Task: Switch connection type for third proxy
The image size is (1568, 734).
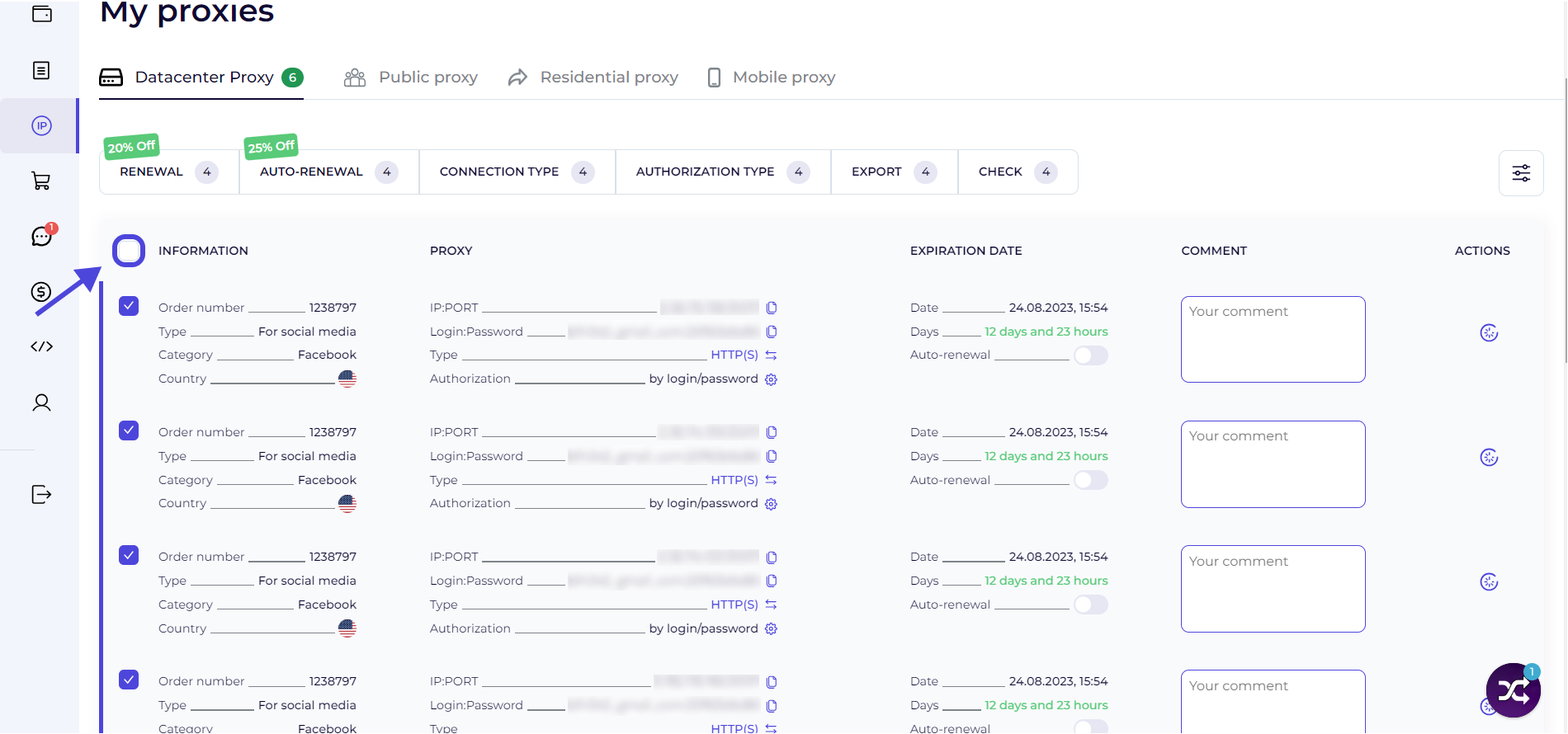Action: click(771, 605)
